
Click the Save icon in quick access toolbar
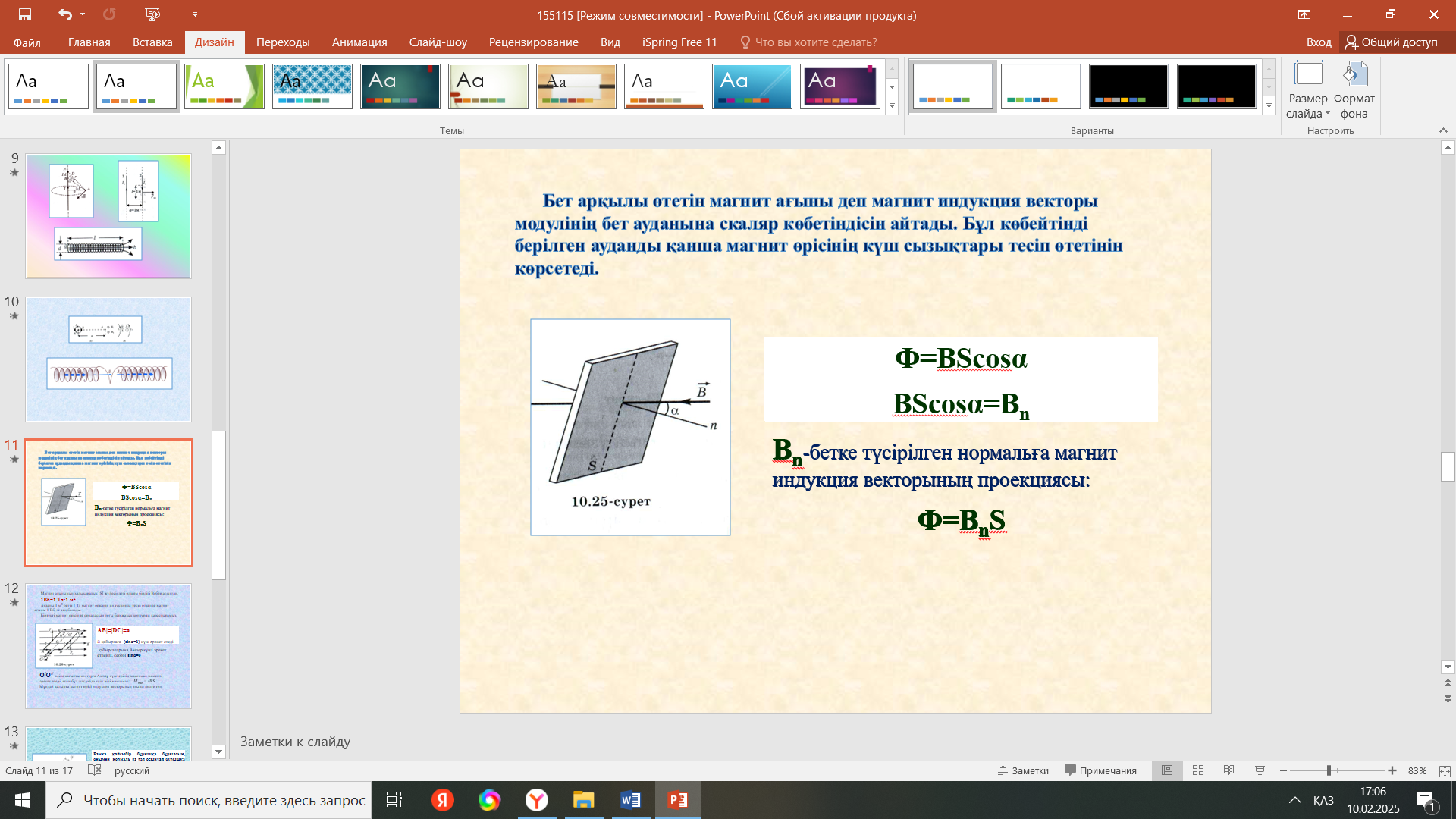tap(25, 14)
